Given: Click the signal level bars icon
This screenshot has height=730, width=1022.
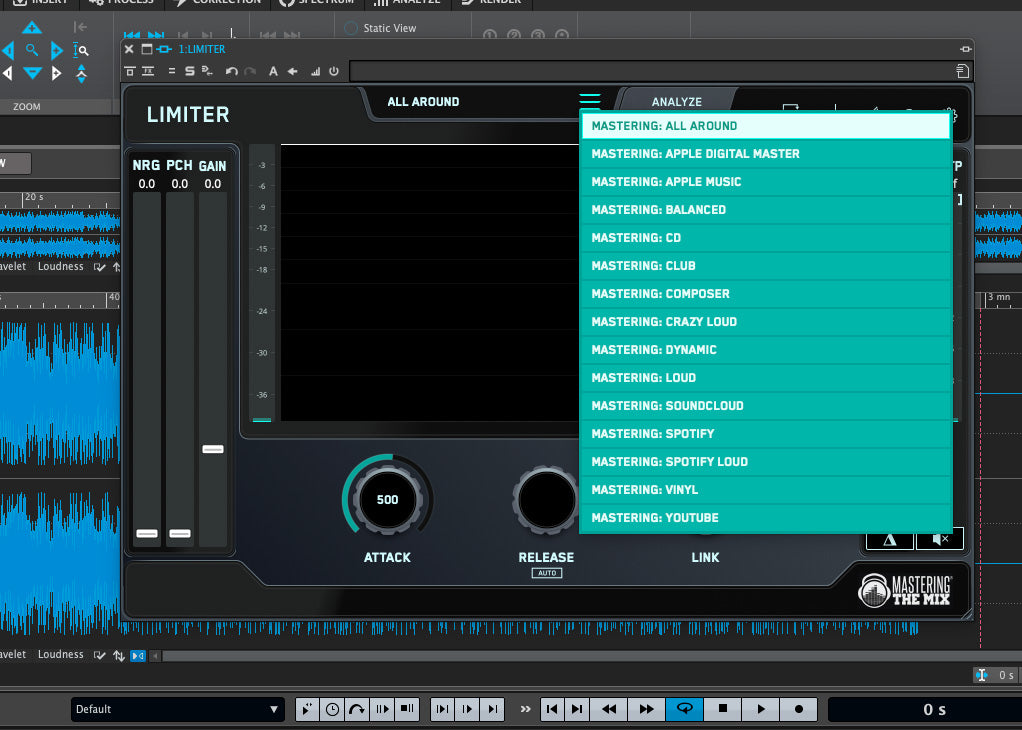Looking at the screenshot, I should tap(315, 72).
